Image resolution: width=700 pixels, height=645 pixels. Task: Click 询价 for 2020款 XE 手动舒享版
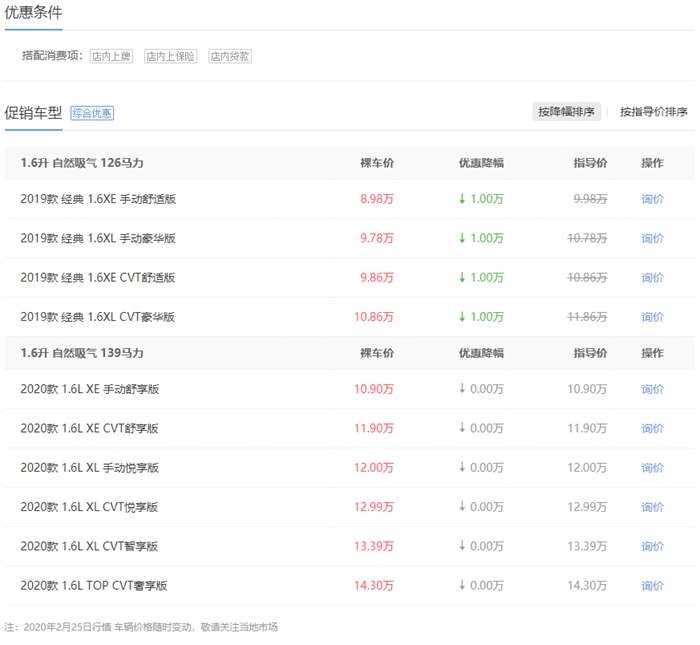click(652, 389)
